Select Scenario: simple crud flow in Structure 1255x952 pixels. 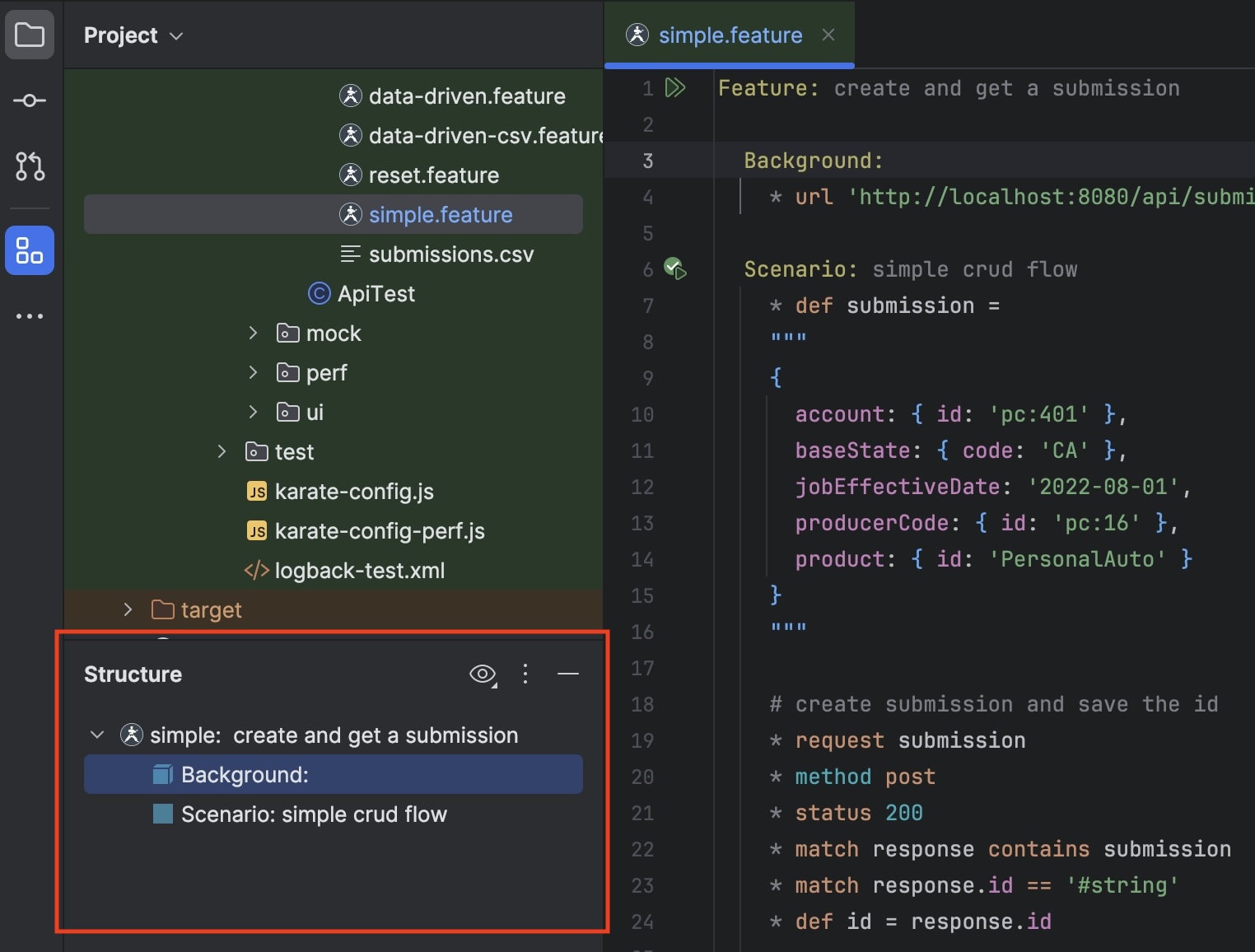pos(314,814)
